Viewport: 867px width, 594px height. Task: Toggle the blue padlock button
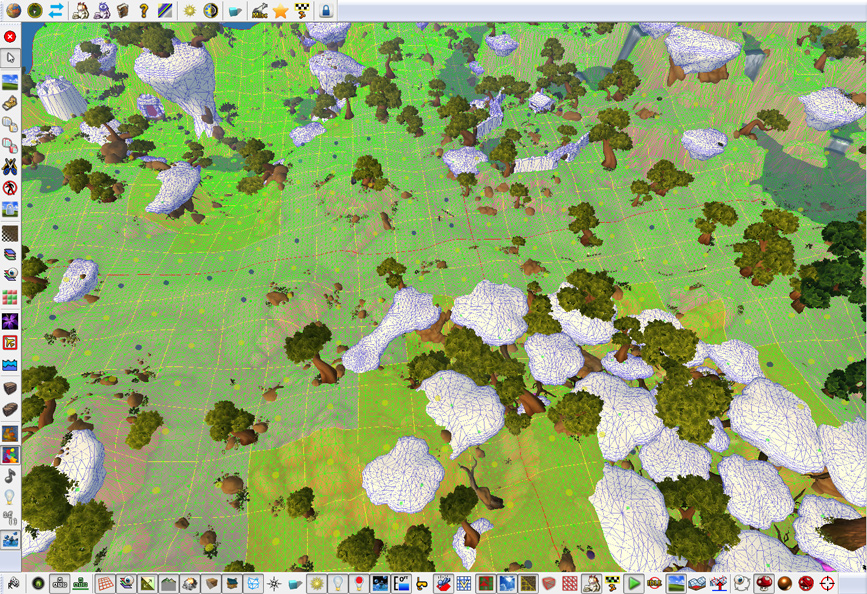326,10
